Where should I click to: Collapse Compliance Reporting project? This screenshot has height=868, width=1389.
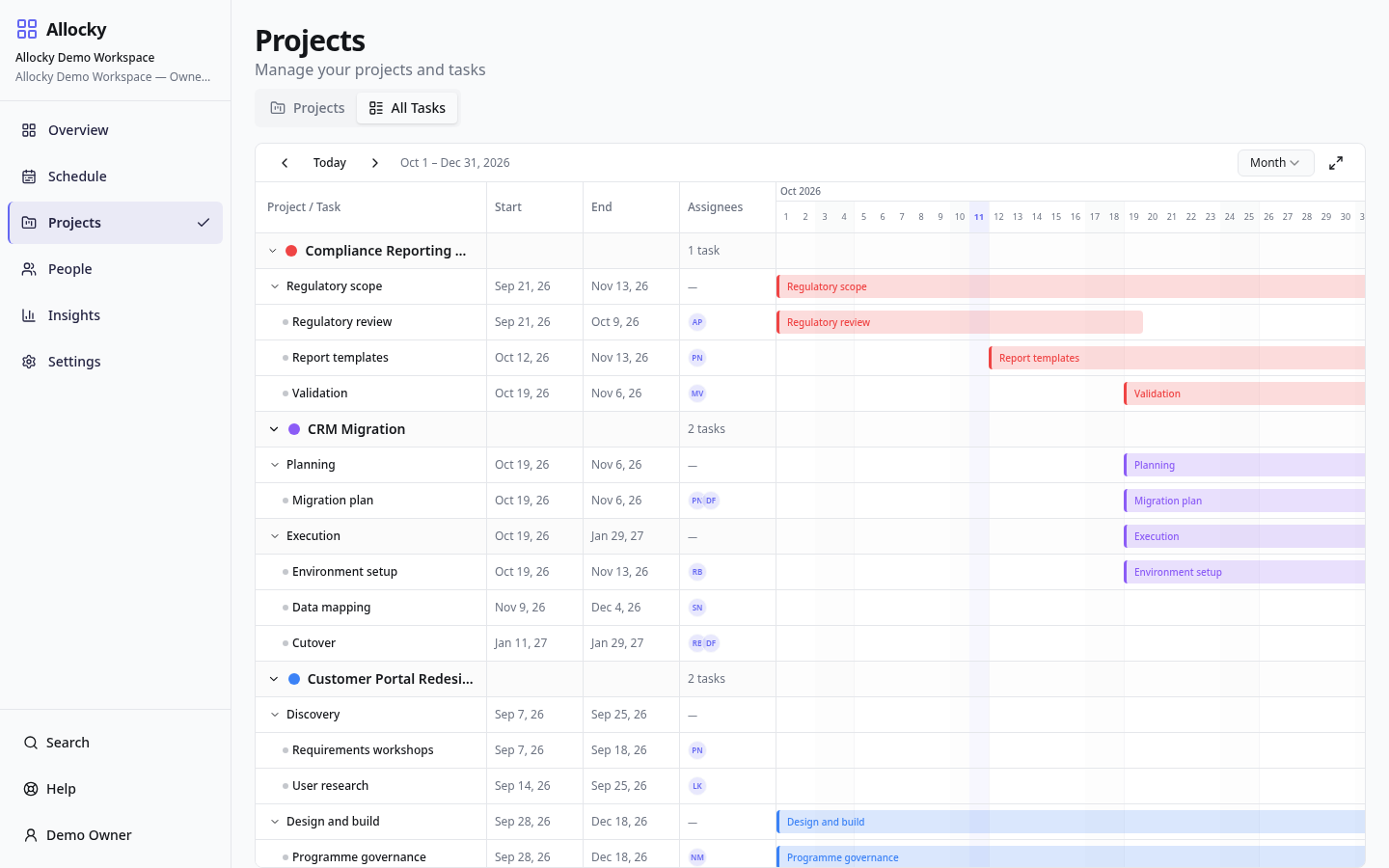(273, 251)
